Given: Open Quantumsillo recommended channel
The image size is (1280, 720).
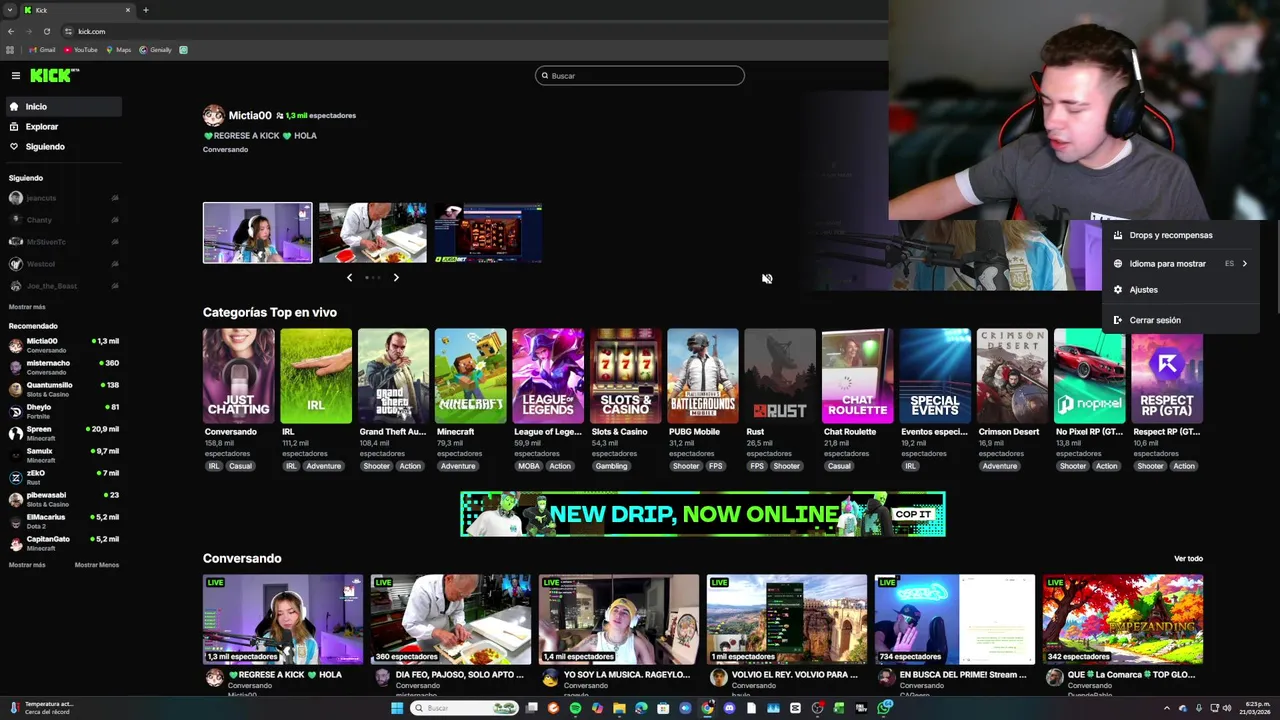Looking at the screenshot, I should [x=63, y=389].
